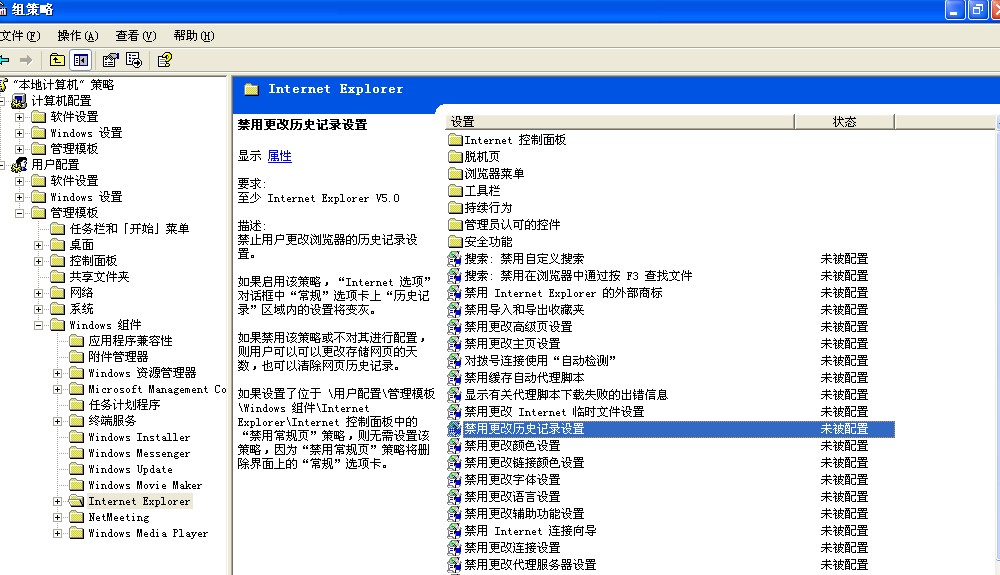Select policy 禁用更改链接颜色设置
This screenshot has height=575, width=1000.
(x=524, y=463)
